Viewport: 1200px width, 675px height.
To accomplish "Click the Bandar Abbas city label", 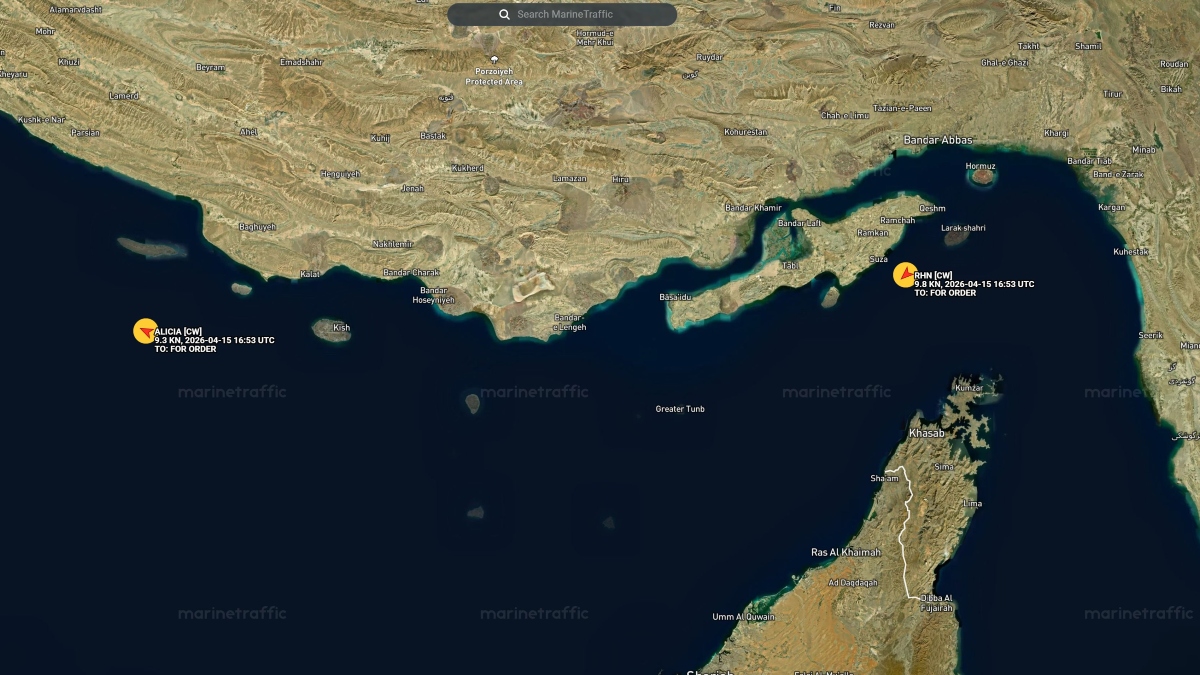I will click(938, 140).
